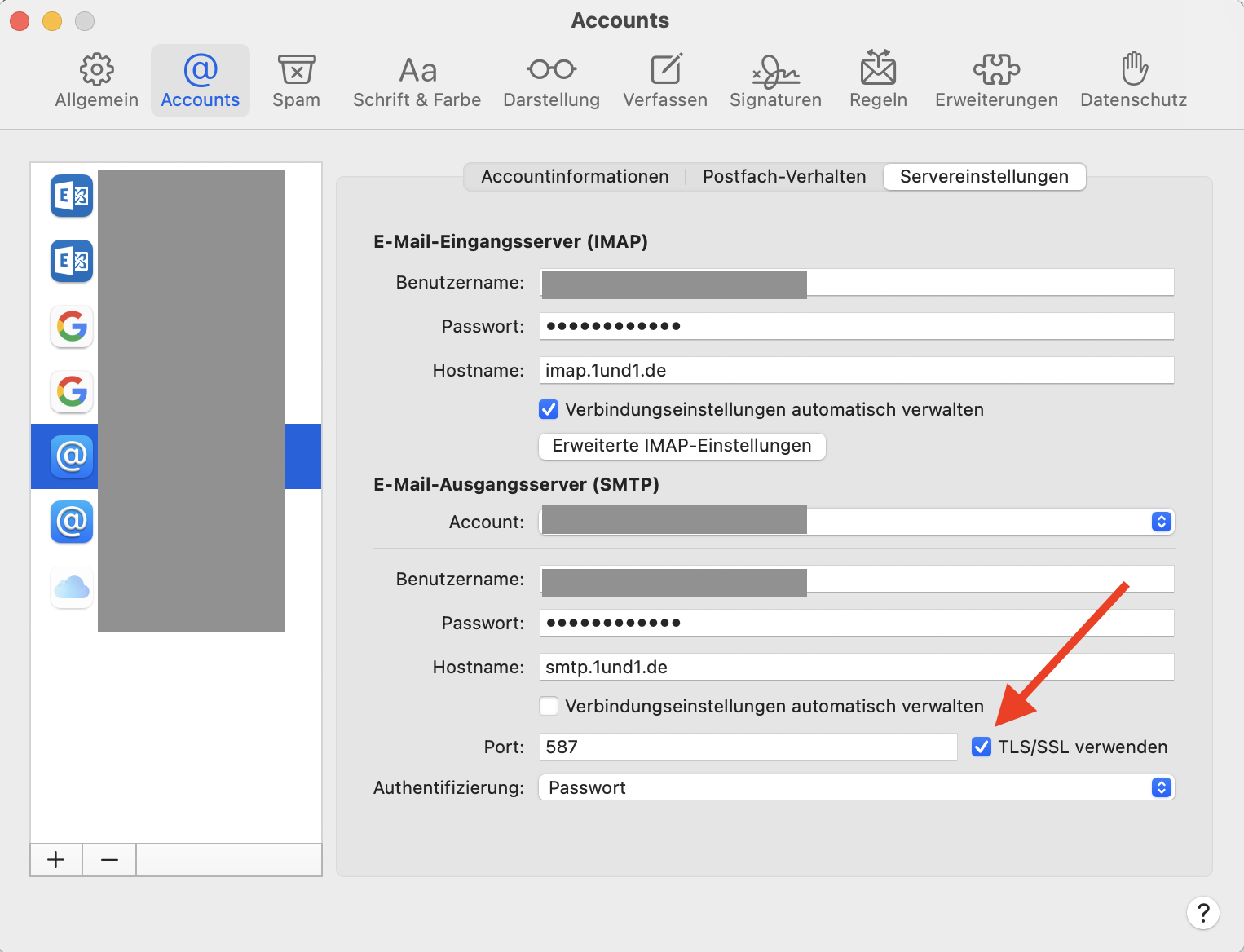The image size is (1244, 952).
Task: Select the Accounts toolbar icon
Action: click(x=201, y=81)
